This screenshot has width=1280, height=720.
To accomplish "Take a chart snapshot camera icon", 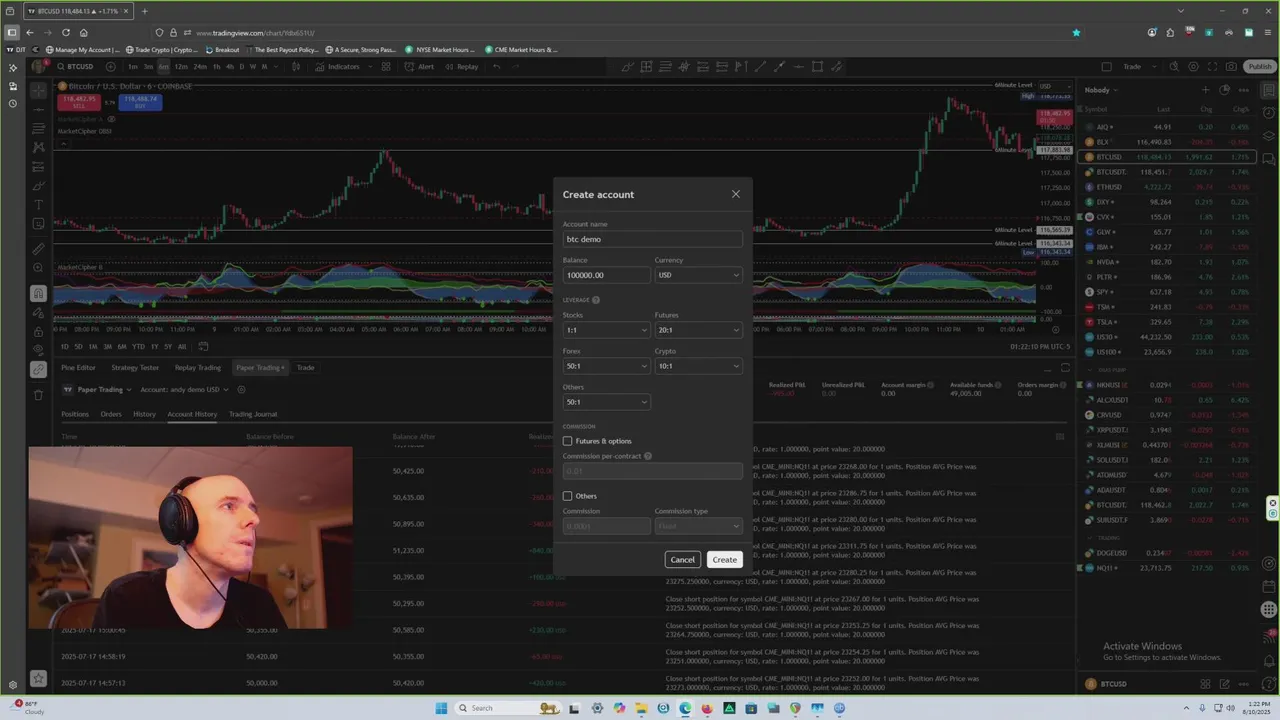I will click(1229, 67).
